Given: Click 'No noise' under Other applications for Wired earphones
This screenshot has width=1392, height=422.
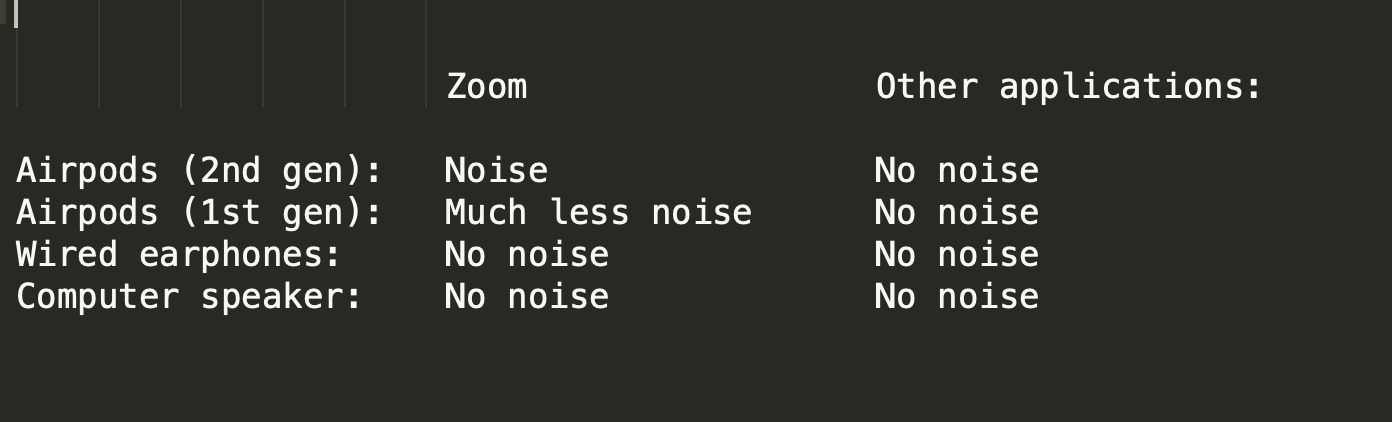Looking at the screenshot, I should click(x=957, y=255).
